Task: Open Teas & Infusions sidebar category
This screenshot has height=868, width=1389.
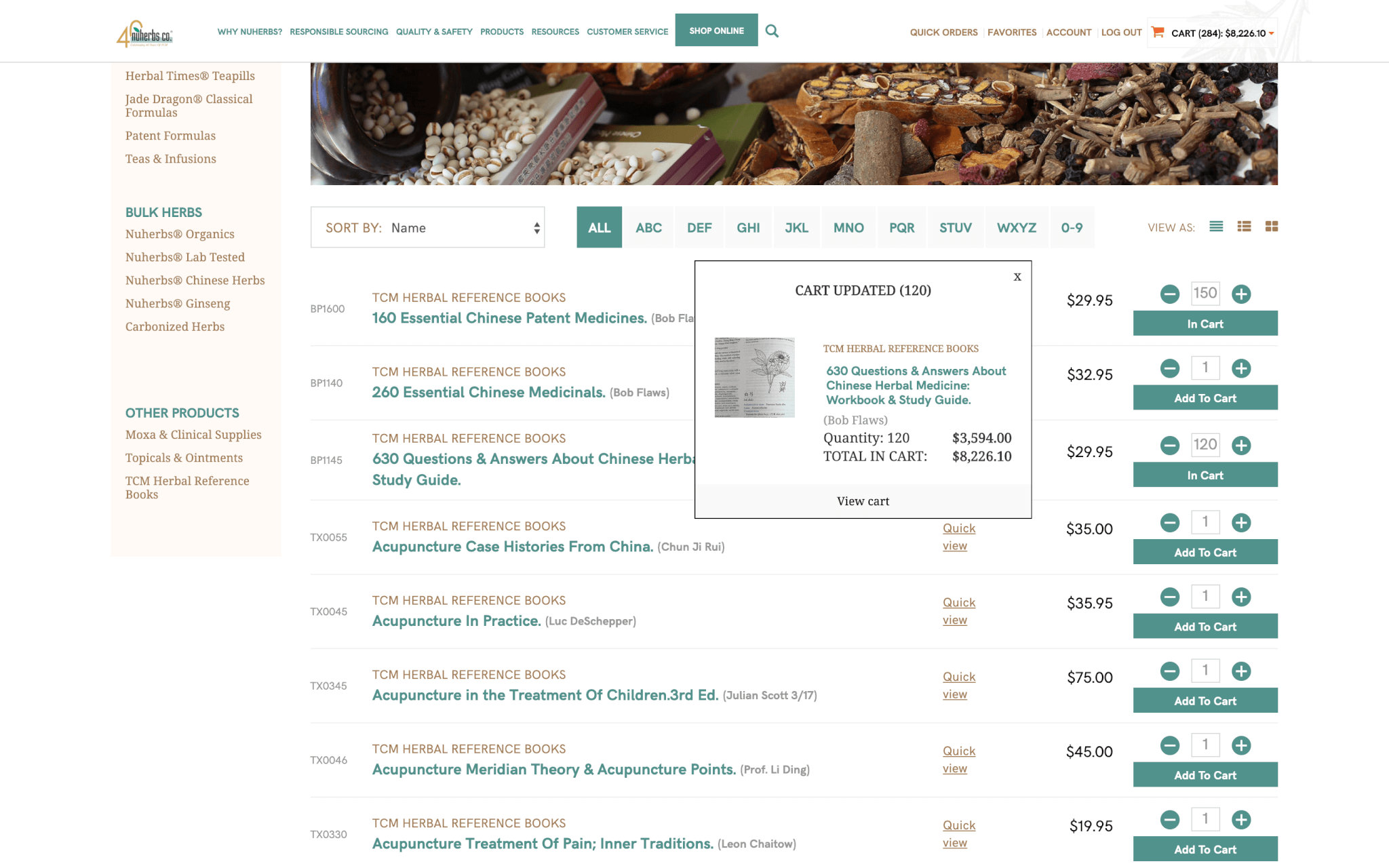Action: click(x=171, y=159)
